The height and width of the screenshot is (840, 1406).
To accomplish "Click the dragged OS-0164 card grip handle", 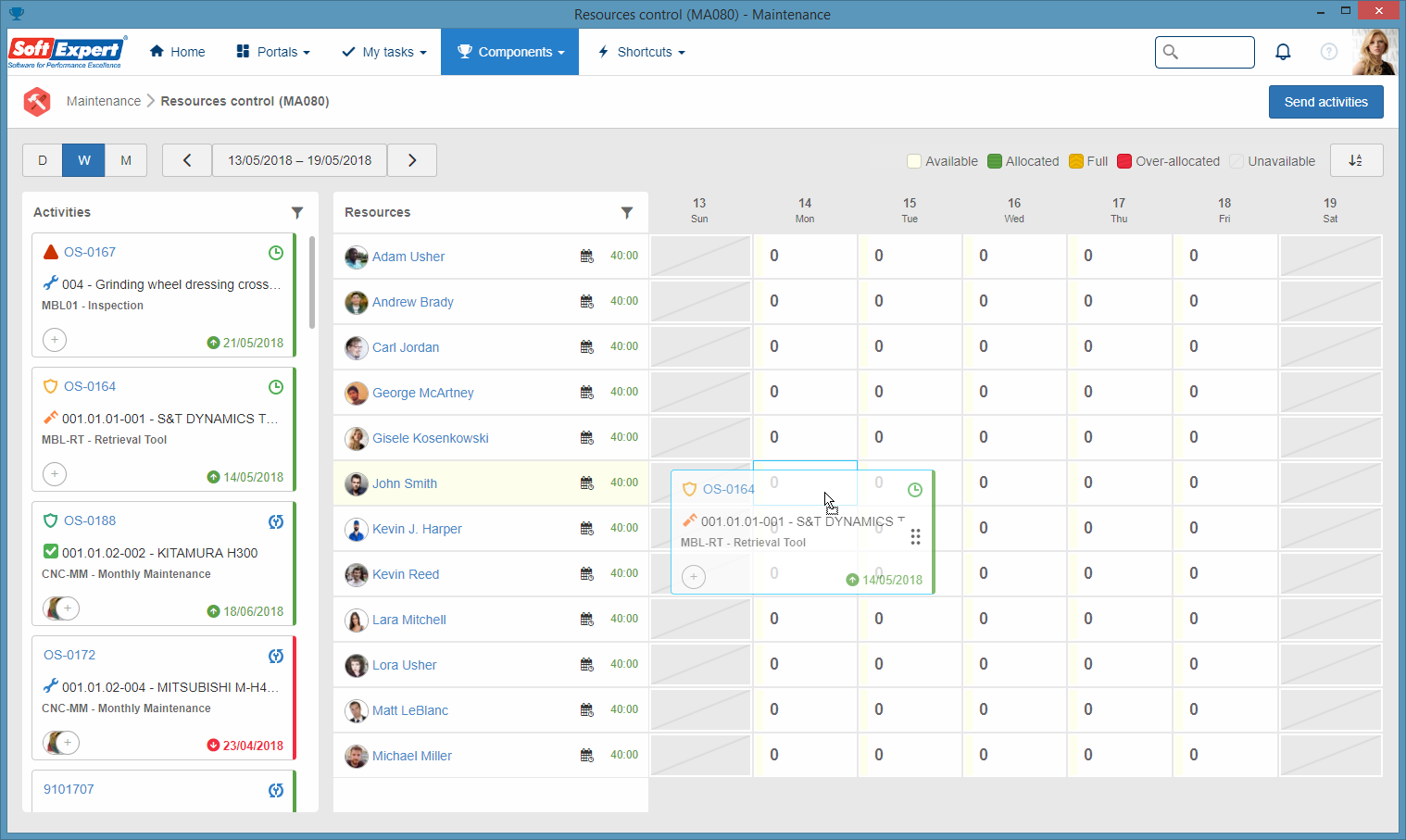I will tap(915, 536).
